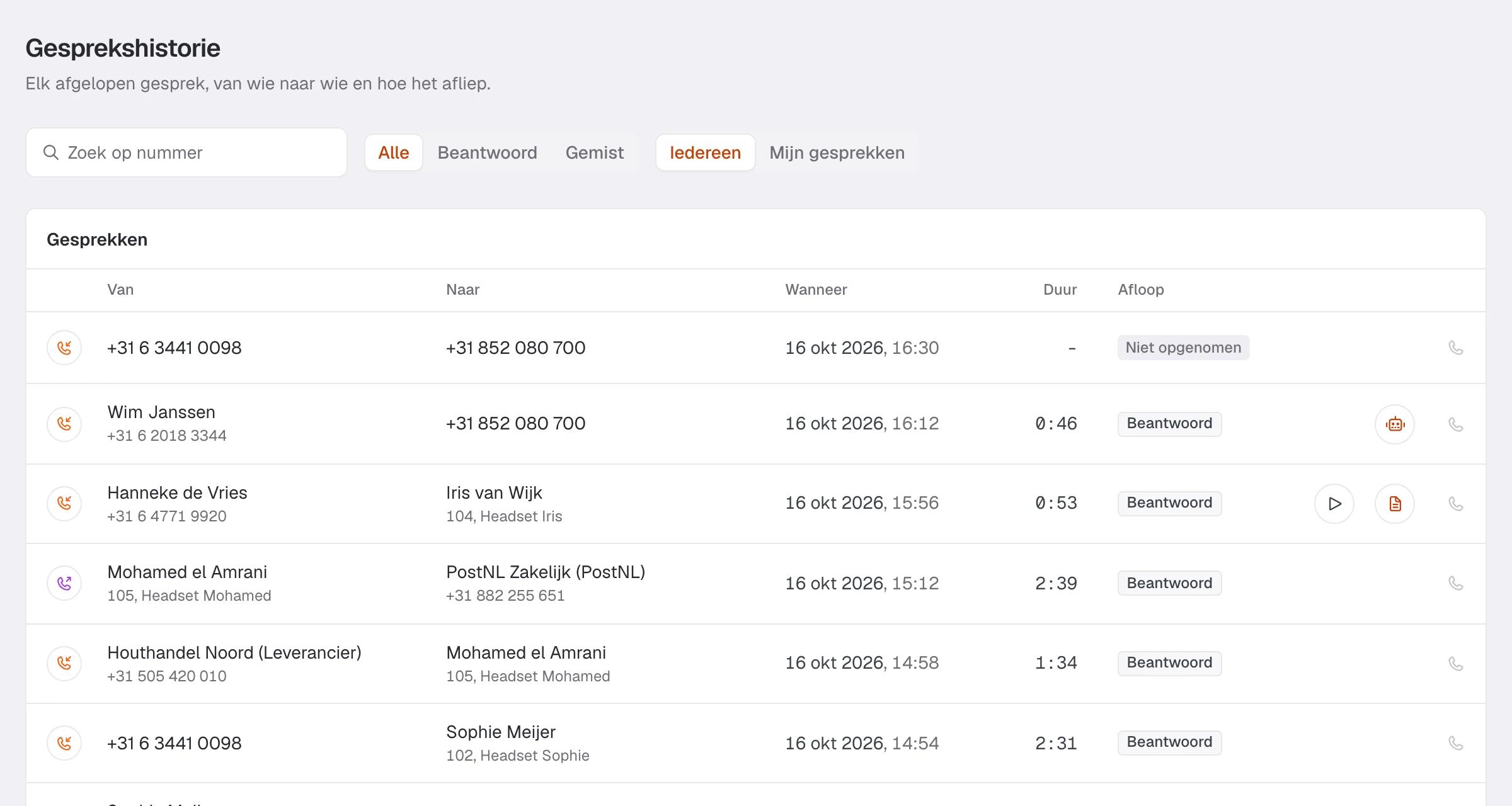
Task: Click the Naar column header
Action: (x=463, y=290)
